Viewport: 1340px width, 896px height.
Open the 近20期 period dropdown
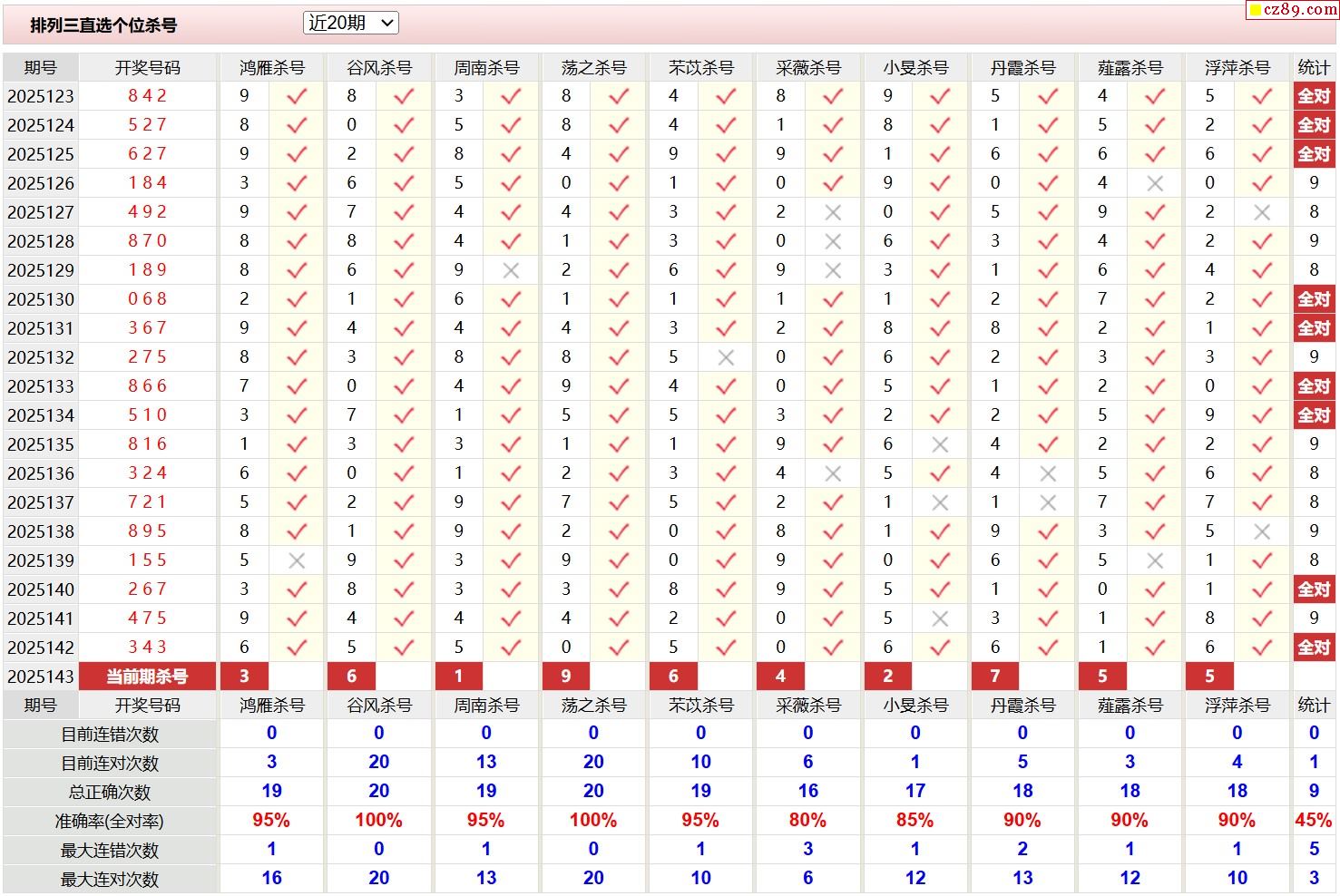tap(350, 24)
